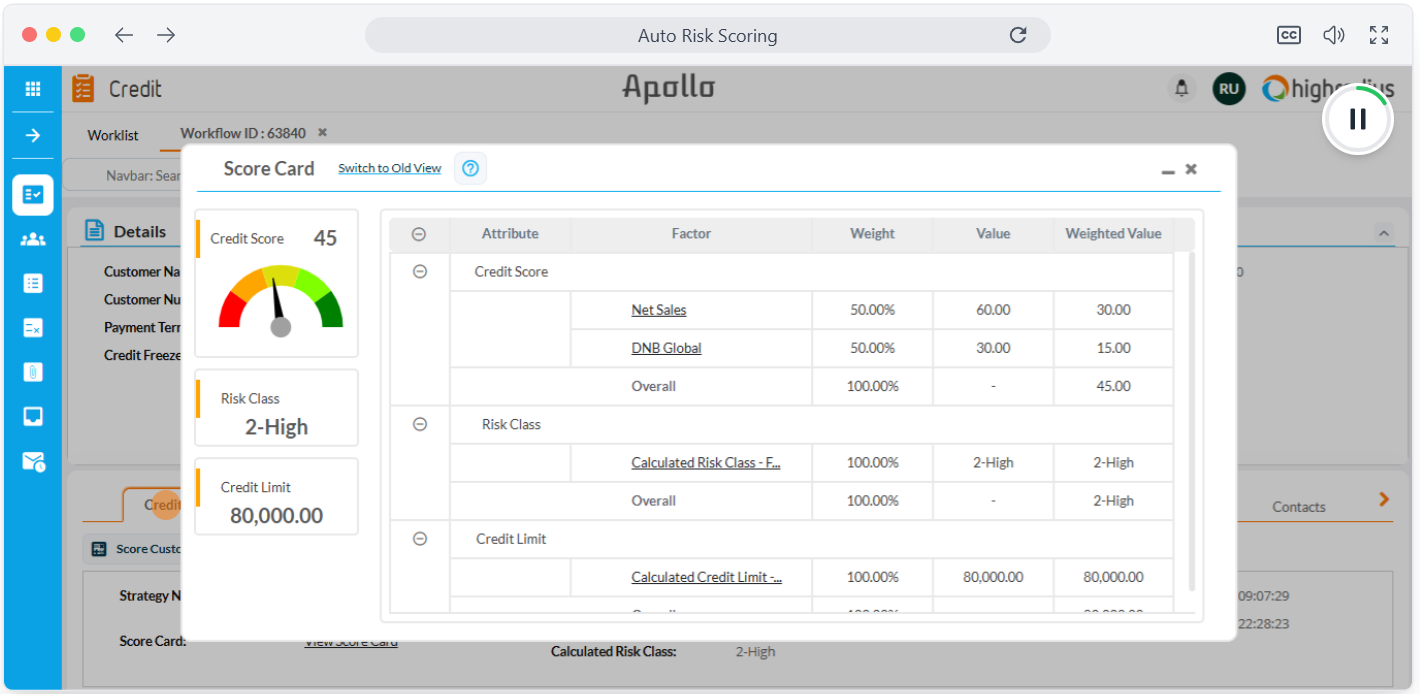The width and height of the screenshot is (1420, 694).
Task: Click the notifications bell icon
Action: (x=1182, y=89)
